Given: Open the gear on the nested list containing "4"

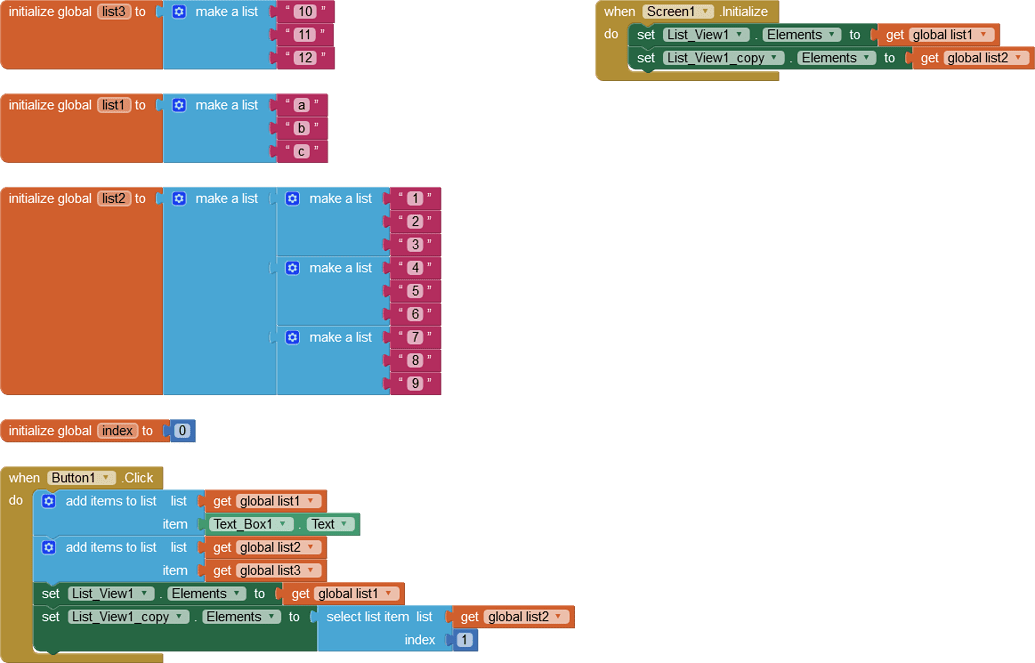Looking at the screenshot, I should [292, 267].
